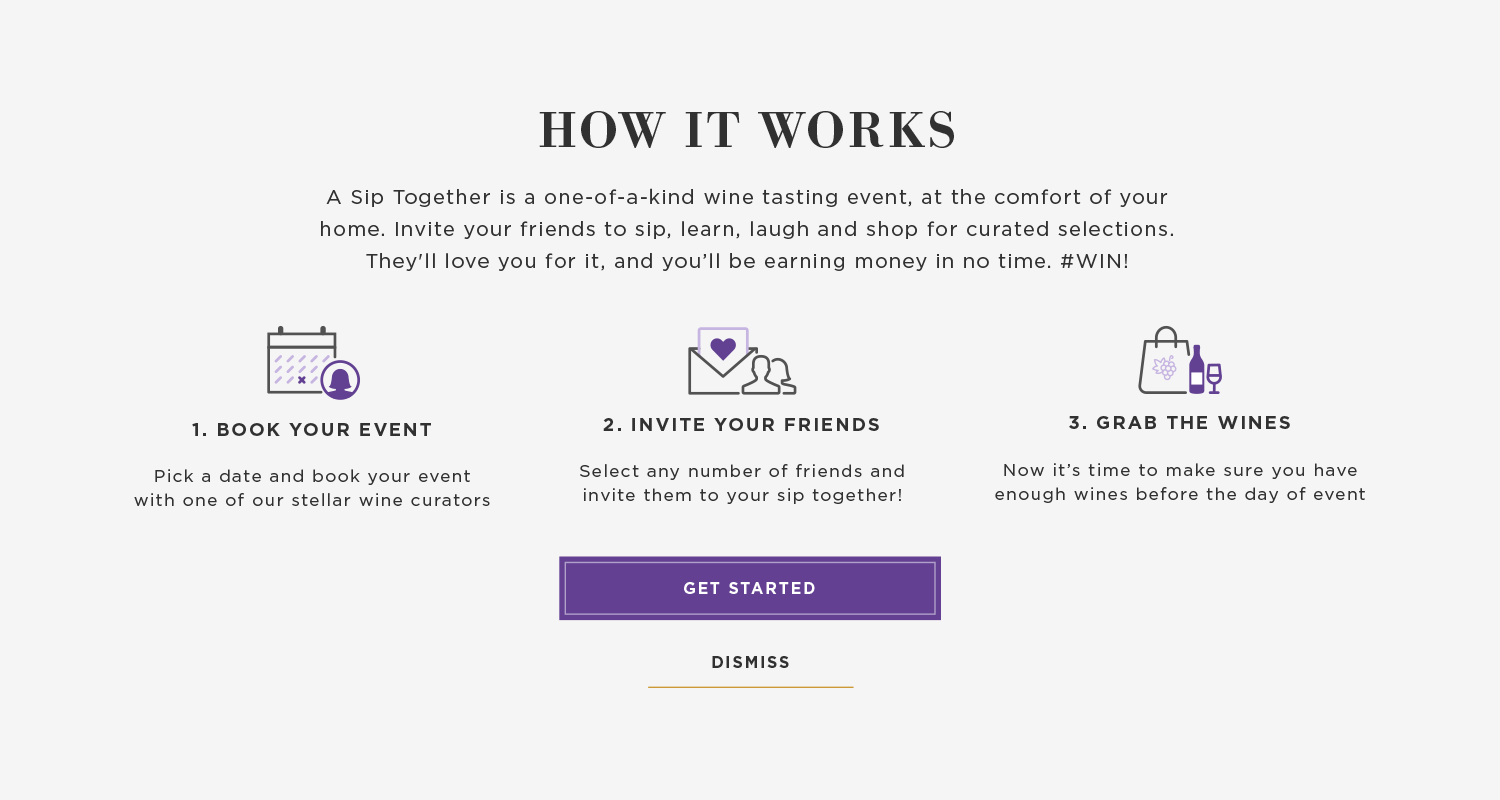
Task: Click the envelope with heart icon
Action: click(722, 361)
